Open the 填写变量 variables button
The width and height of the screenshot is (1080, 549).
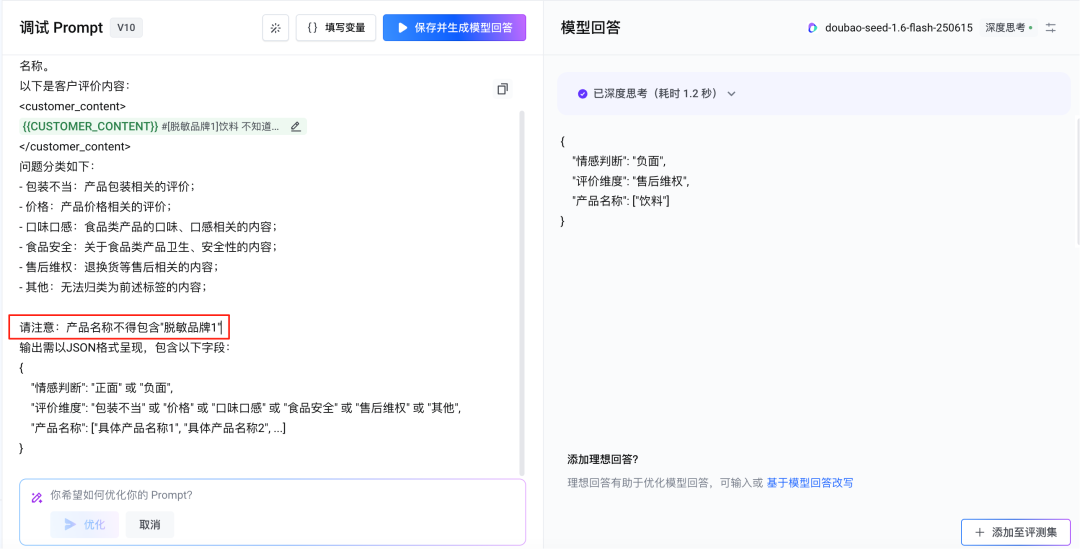(336, 28)
